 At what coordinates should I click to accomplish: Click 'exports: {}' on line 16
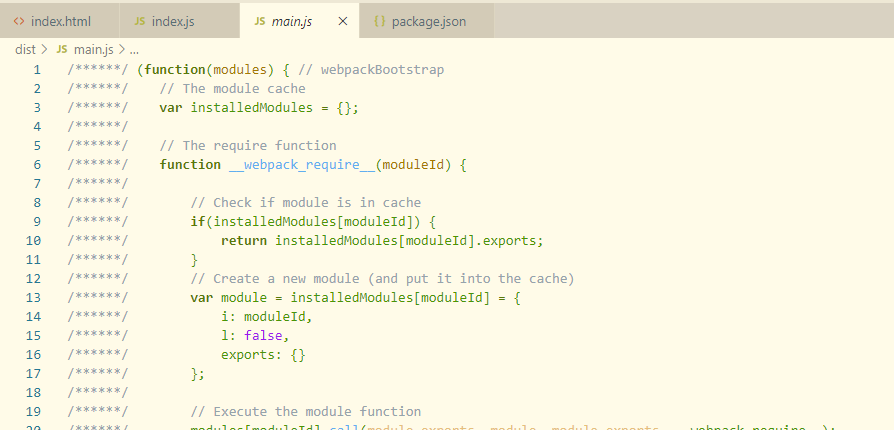coord(263,355)
